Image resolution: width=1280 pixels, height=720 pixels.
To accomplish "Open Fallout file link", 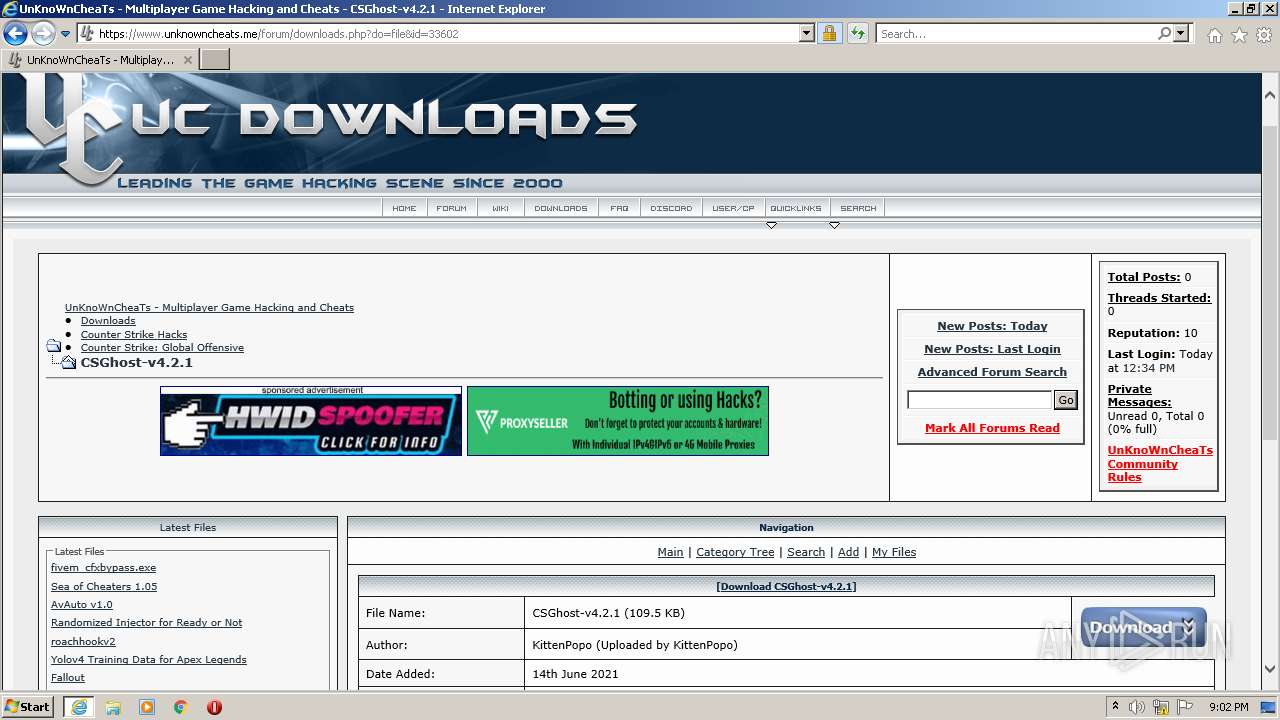I will (x=68, y=678).
